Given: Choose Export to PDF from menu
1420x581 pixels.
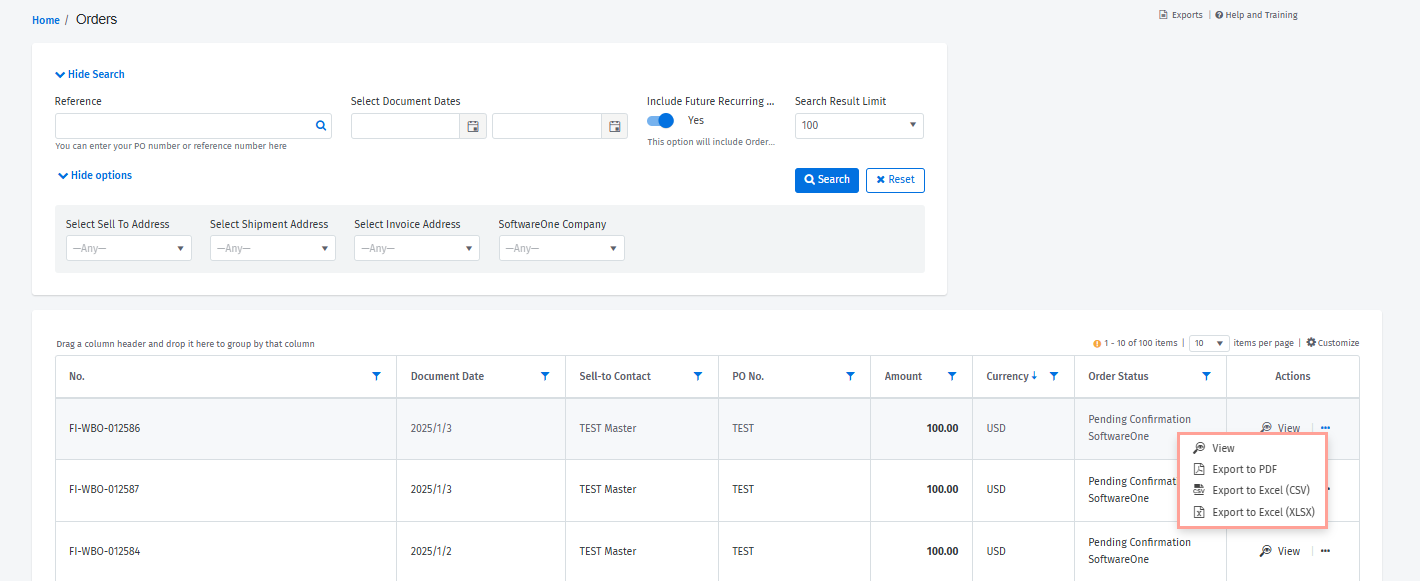Looking at the screenshot, I should coord(1243,469).
